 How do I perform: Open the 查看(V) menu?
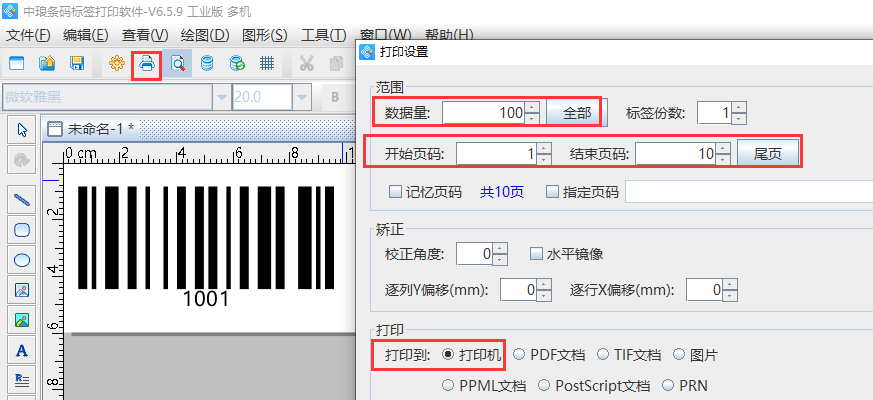145,35
